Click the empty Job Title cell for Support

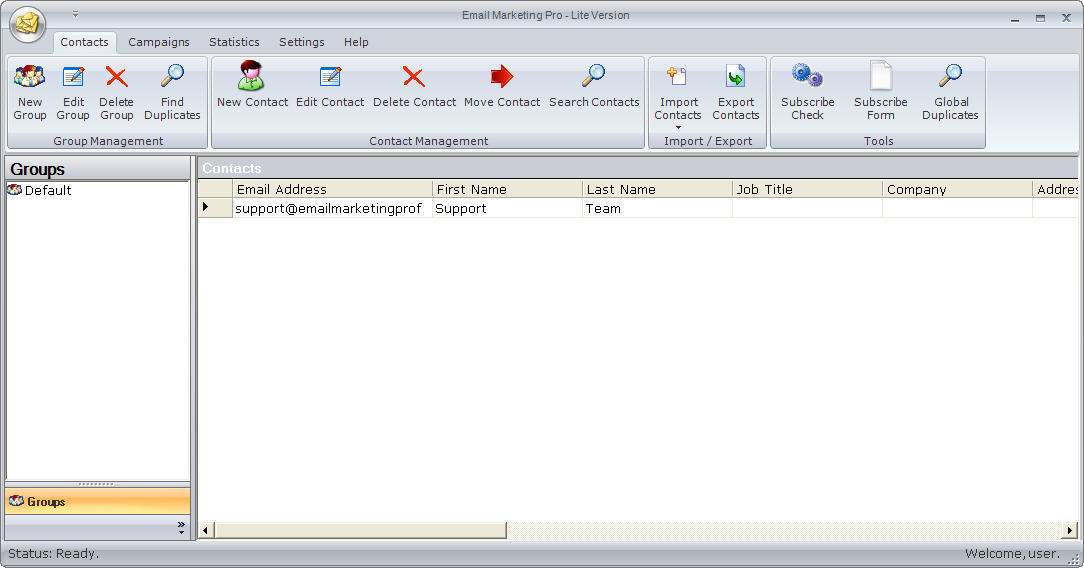tap(807, 208)
